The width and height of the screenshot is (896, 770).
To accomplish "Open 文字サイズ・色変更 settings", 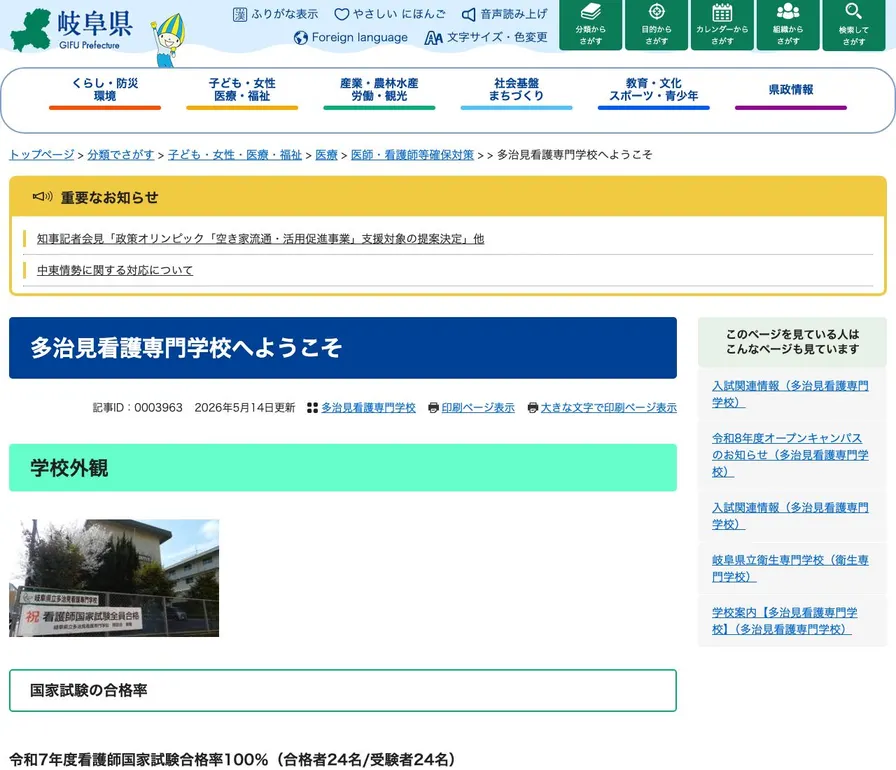I will pyautogui.click(x=486, y=38).
